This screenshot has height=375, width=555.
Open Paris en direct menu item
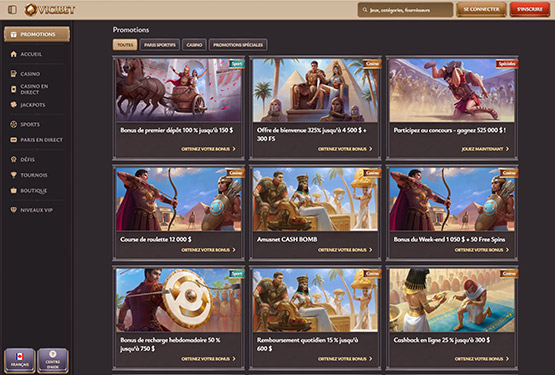41,140
